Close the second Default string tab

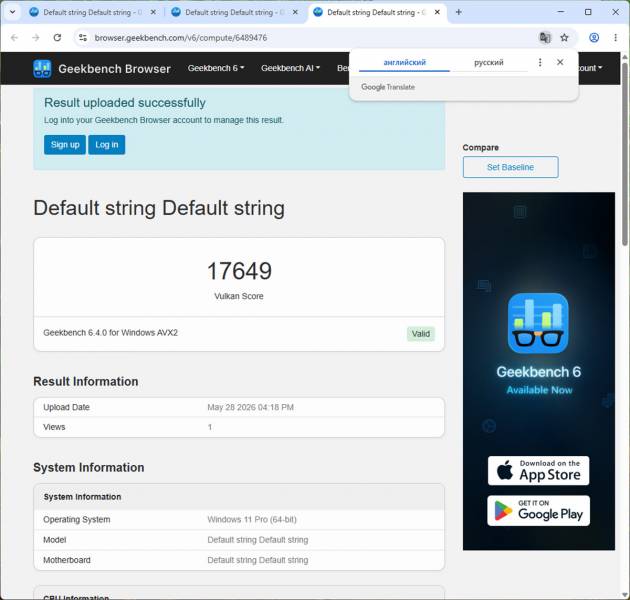(x=295, y=12)
